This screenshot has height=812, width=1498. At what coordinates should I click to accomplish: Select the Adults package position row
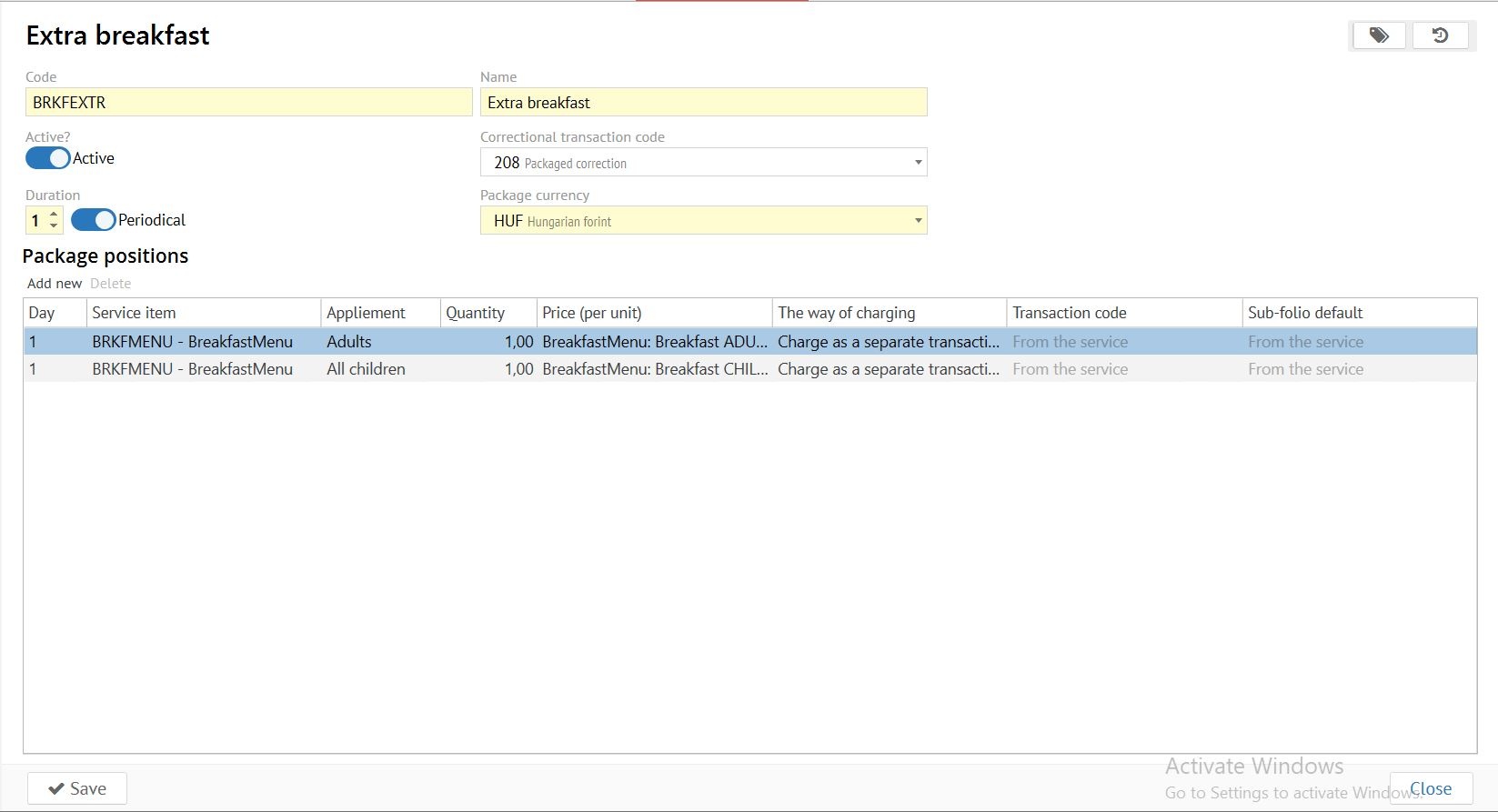364,342
